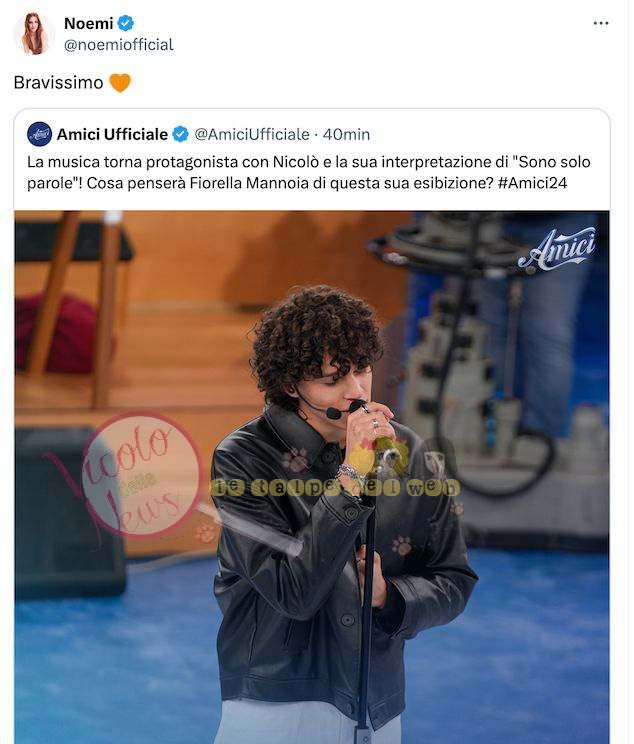Viewport: 634px width, 744px height.
Task: Open Noemi's profile avatar
Action: (x=34, y=34)
